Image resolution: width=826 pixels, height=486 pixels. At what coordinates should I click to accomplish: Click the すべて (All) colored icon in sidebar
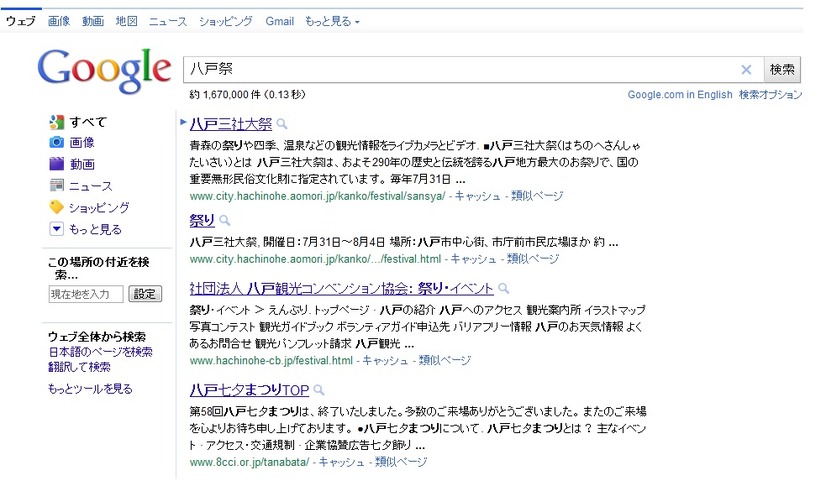pyautogui.click(x=56, y=122)
